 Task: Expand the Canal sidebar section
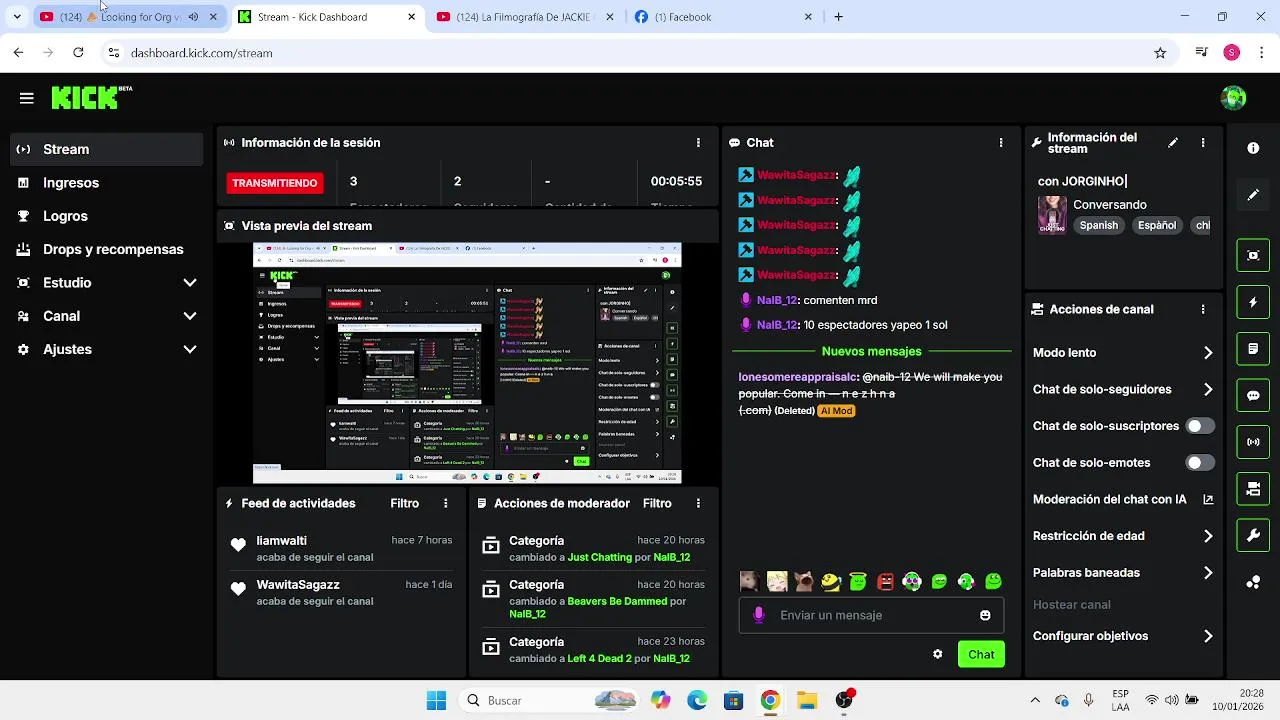(x=106, y=316)
